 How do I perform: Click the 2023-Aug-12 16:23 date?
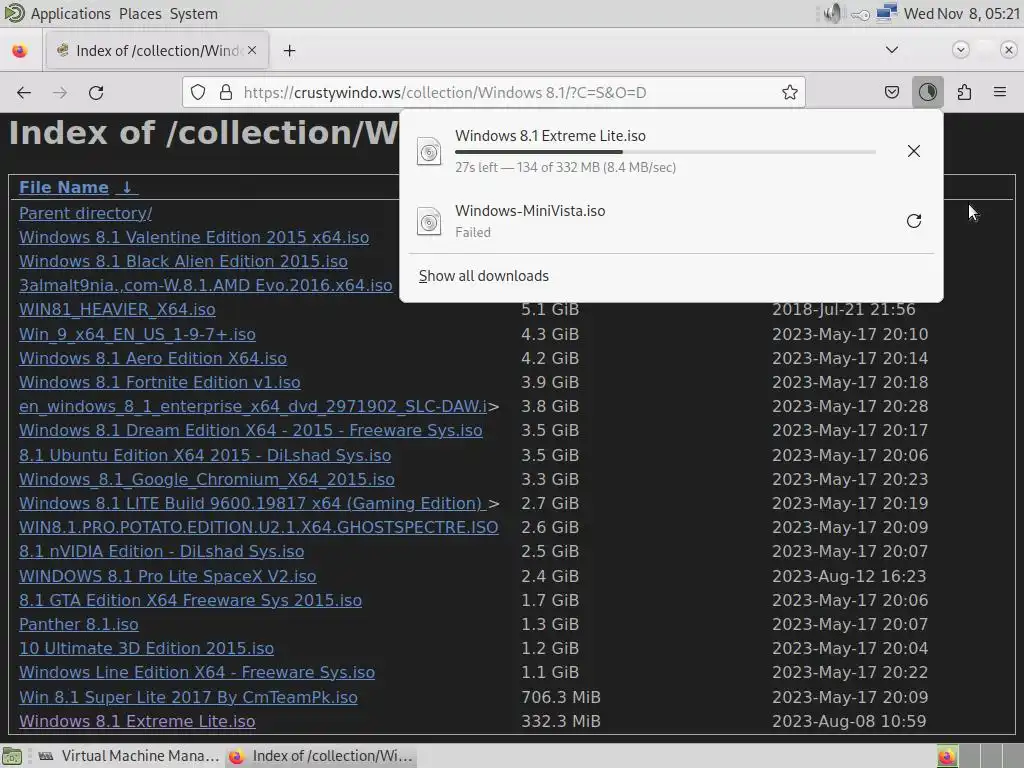[x=849, y=577]
